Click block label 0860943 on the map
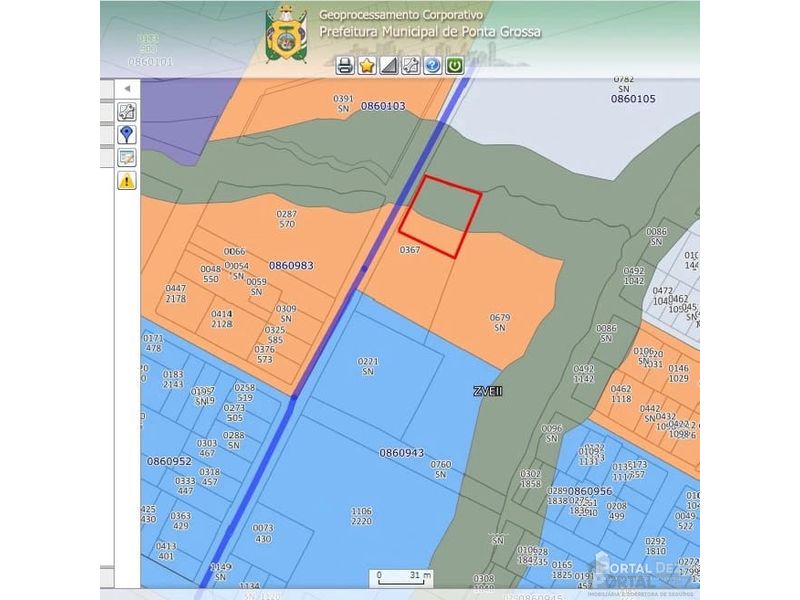 (401, 453)
